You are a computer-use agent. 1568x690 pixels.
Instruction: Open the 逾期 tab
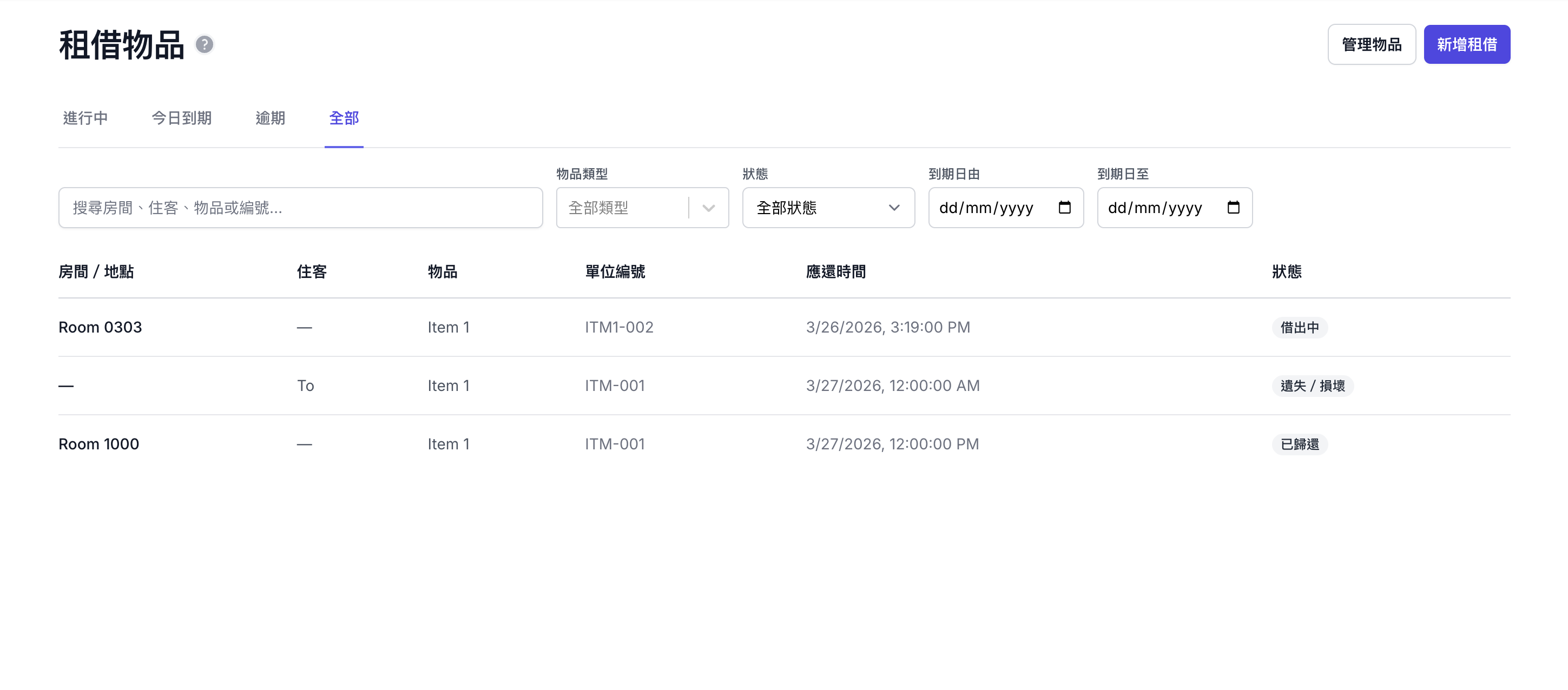[x=271, y=118]
